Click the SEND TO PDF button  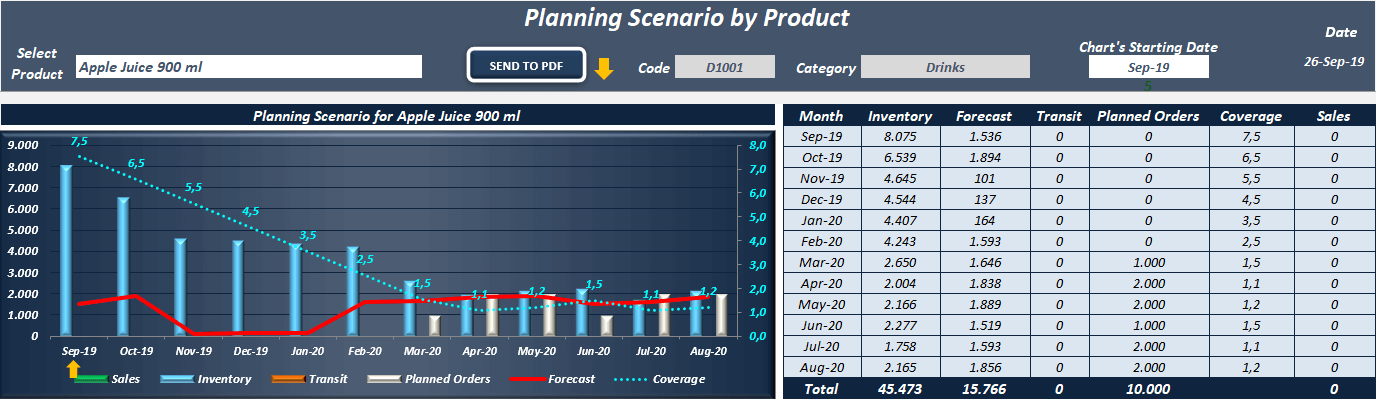click(526, 66)
